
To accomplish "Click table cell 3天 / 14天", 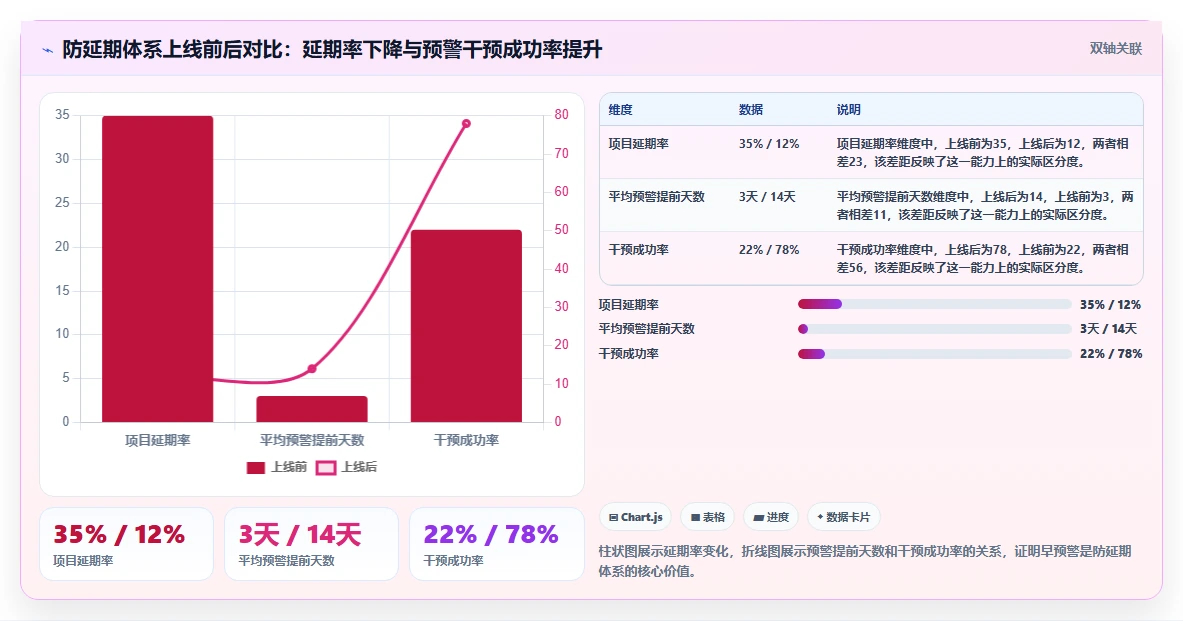I will pyautogui.click(x=767, y=196).
